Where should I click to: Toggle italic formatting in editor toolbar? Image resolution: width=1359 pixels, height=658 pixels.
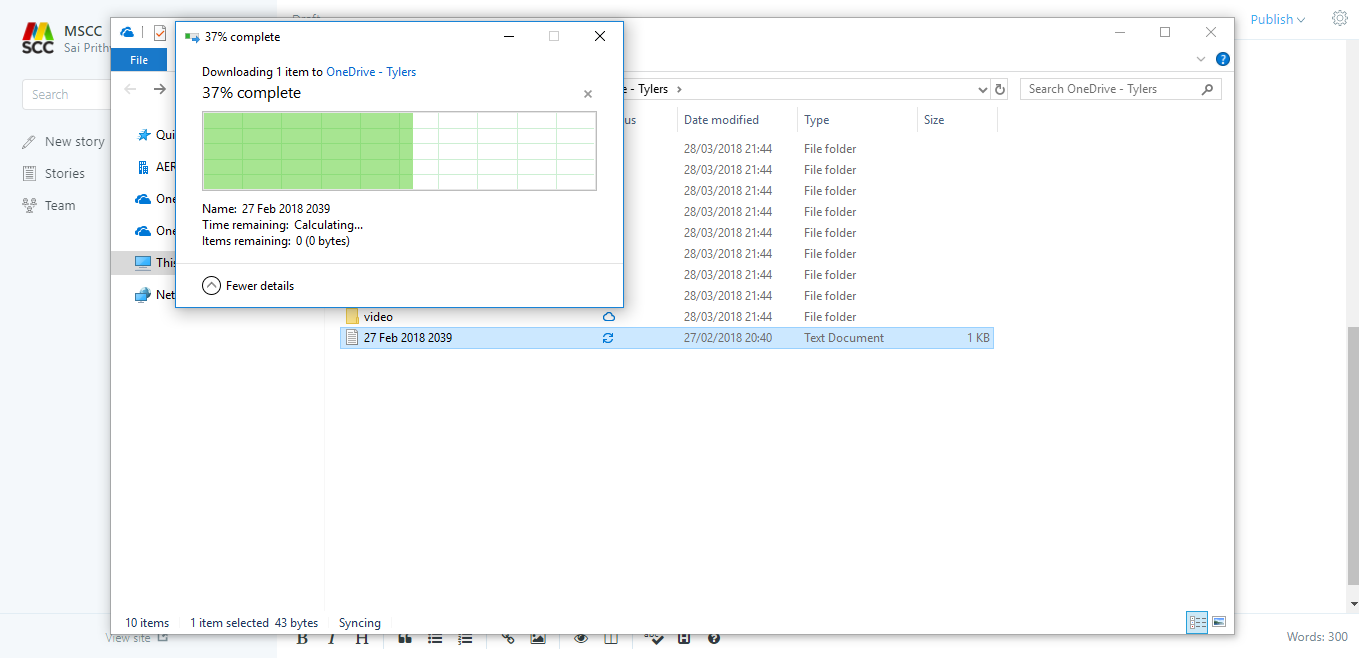[331, 638]
